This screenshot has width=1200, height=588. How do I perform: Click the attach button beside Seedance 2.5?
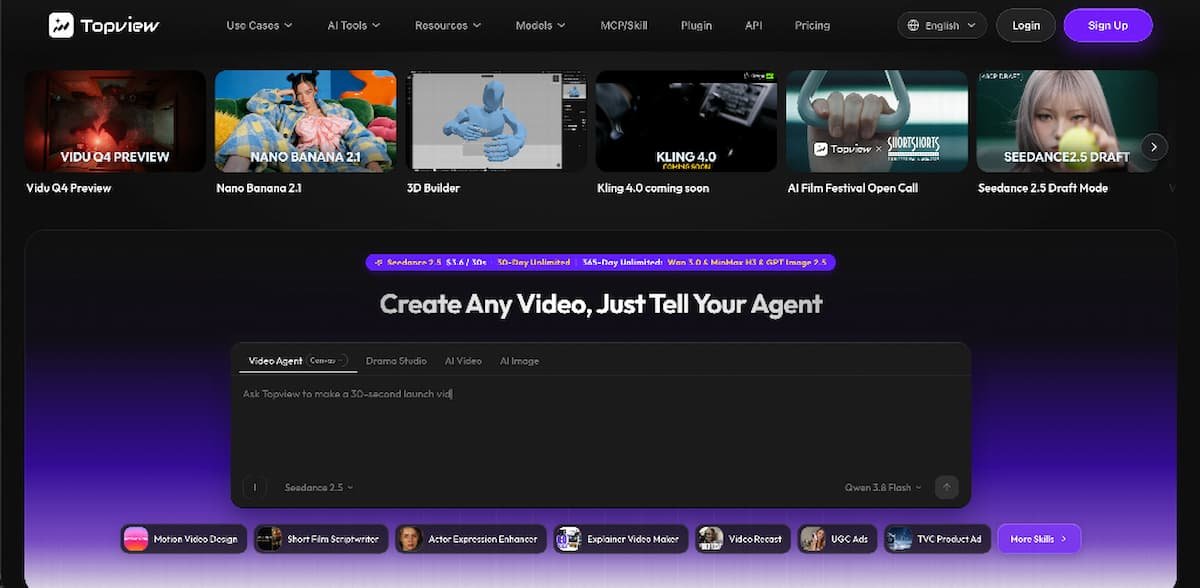(254, 487)
